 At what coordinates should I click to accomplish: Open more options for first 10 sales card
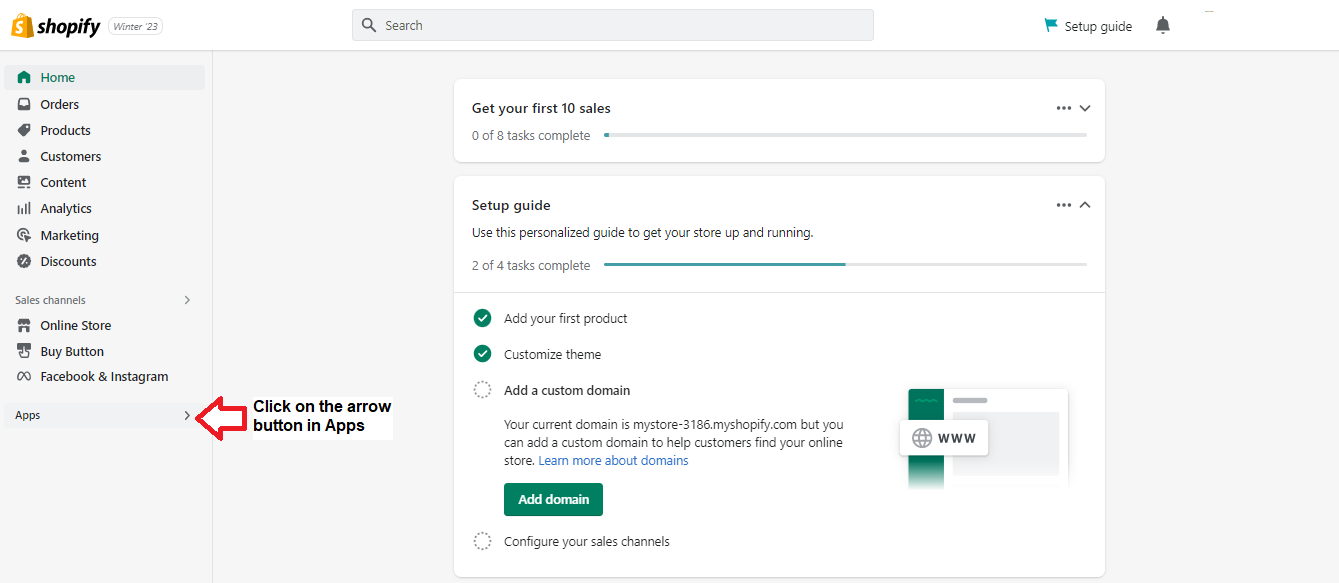1063,108
